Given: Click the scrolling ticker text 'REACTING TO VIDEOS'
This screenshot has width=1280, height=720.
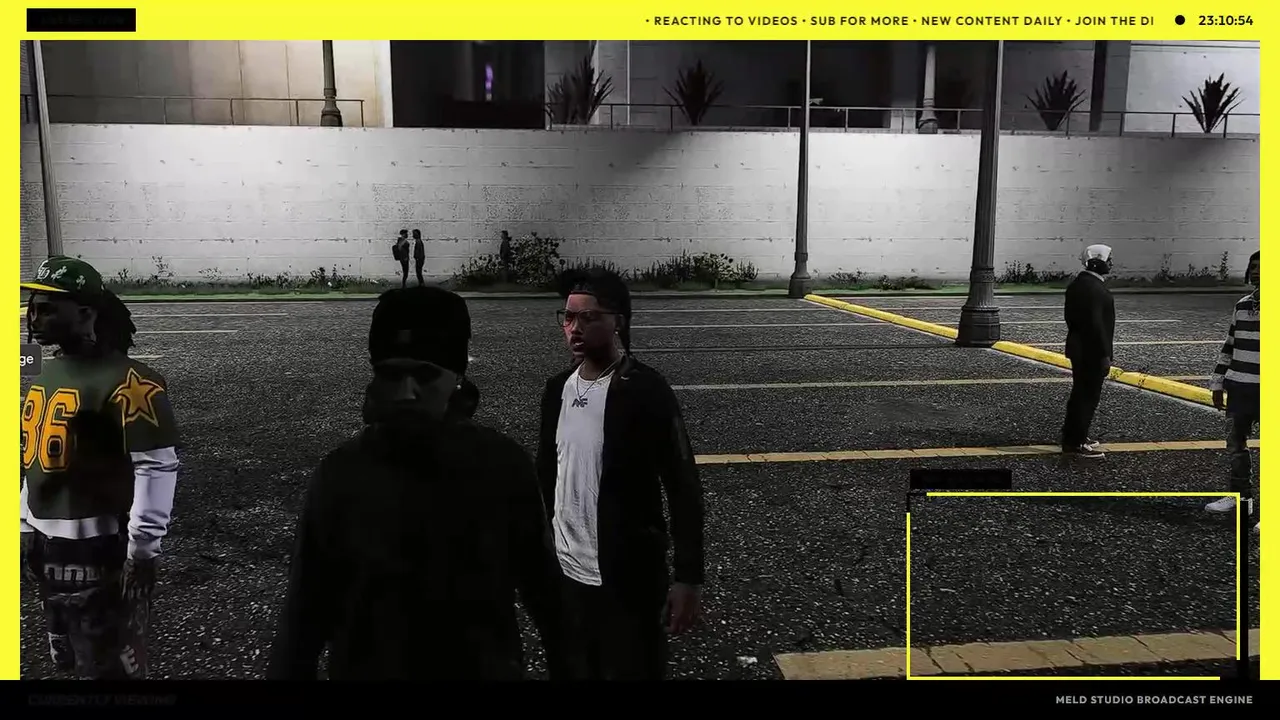Looking at the screenshot, I should [726, 20].
